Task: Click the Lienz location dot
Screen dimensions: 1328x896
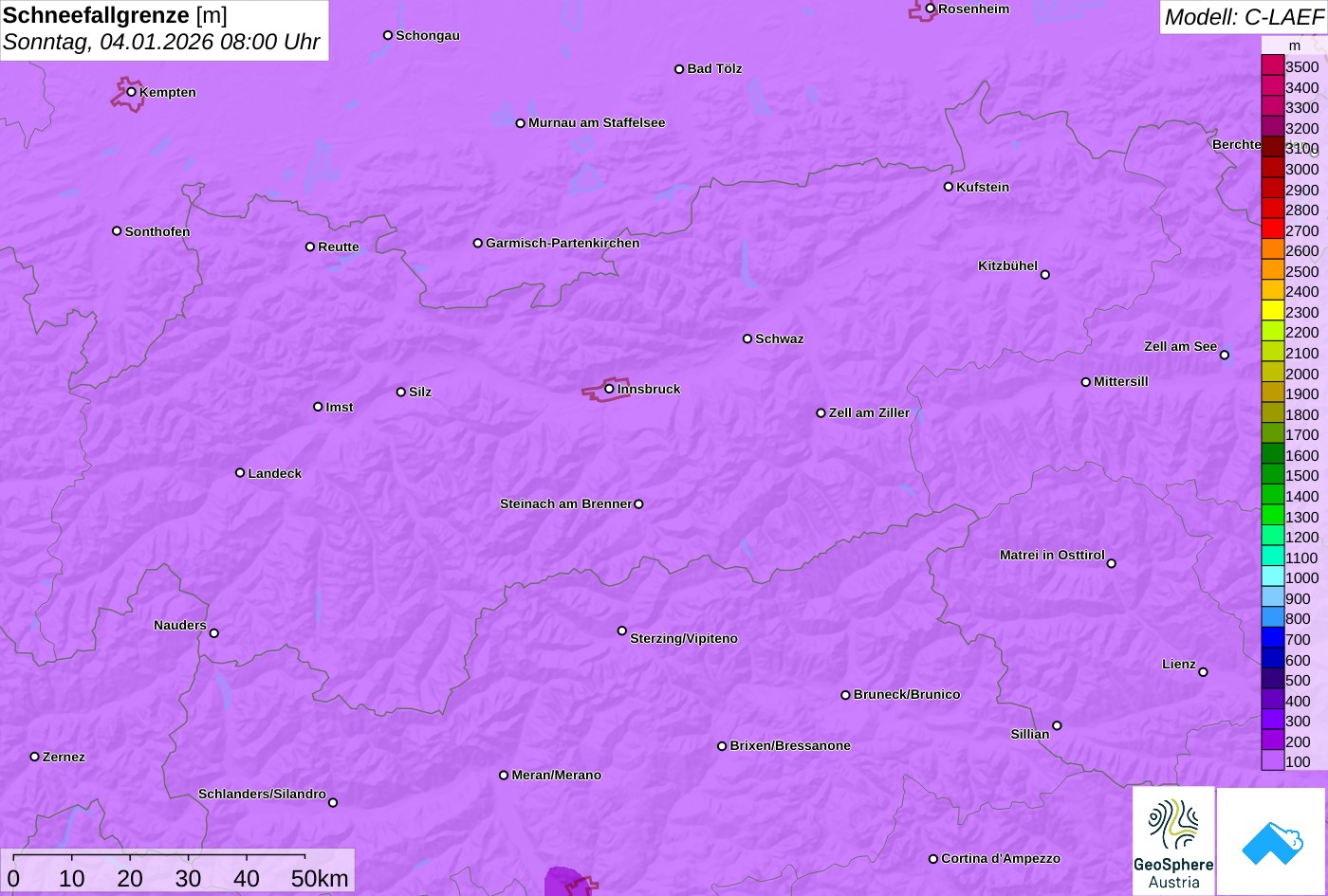Action: (x=1203, y=672)
